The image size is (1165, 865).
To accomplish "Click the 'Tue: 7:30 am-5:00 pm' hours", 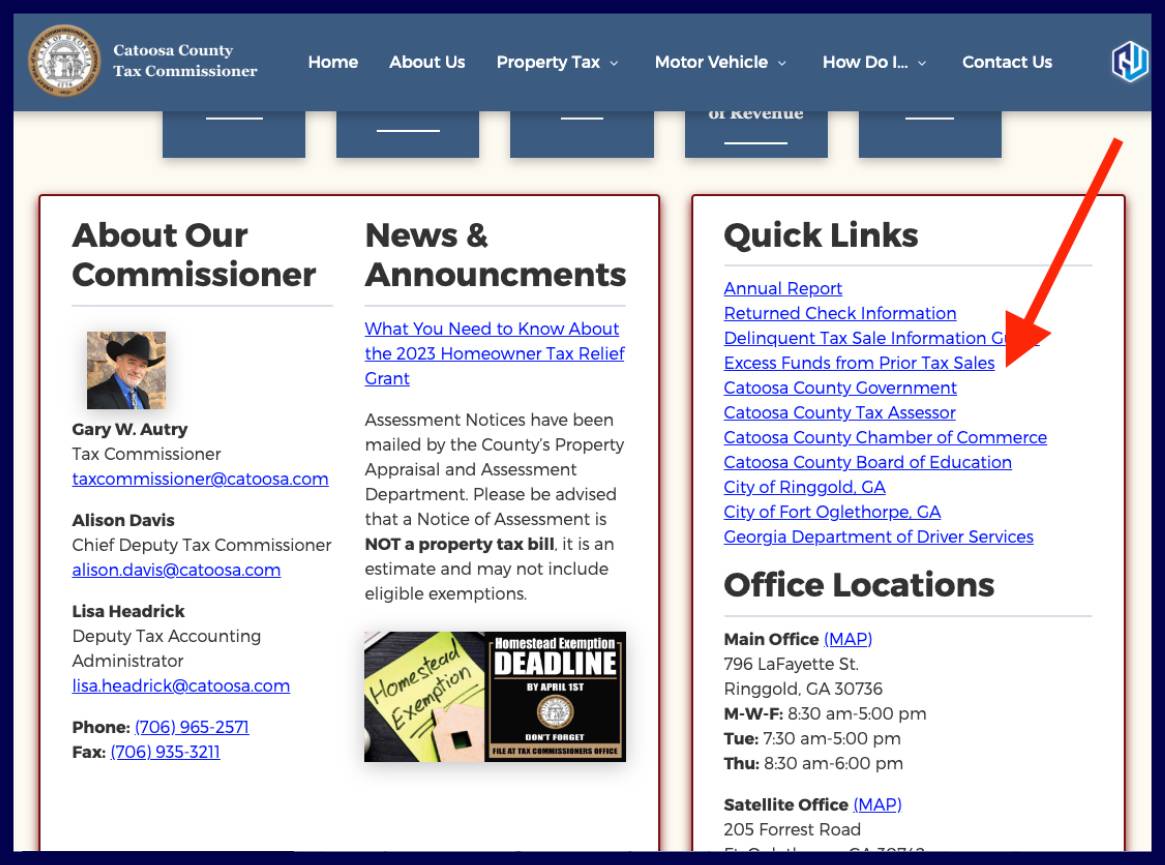I will coord(812,739).
